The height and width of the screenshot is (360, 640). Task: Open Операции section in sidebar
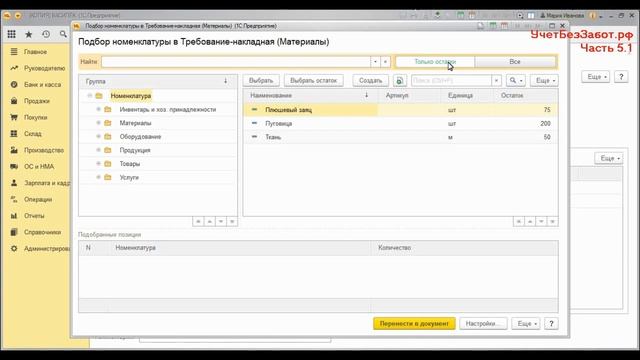tap(38, 199)
